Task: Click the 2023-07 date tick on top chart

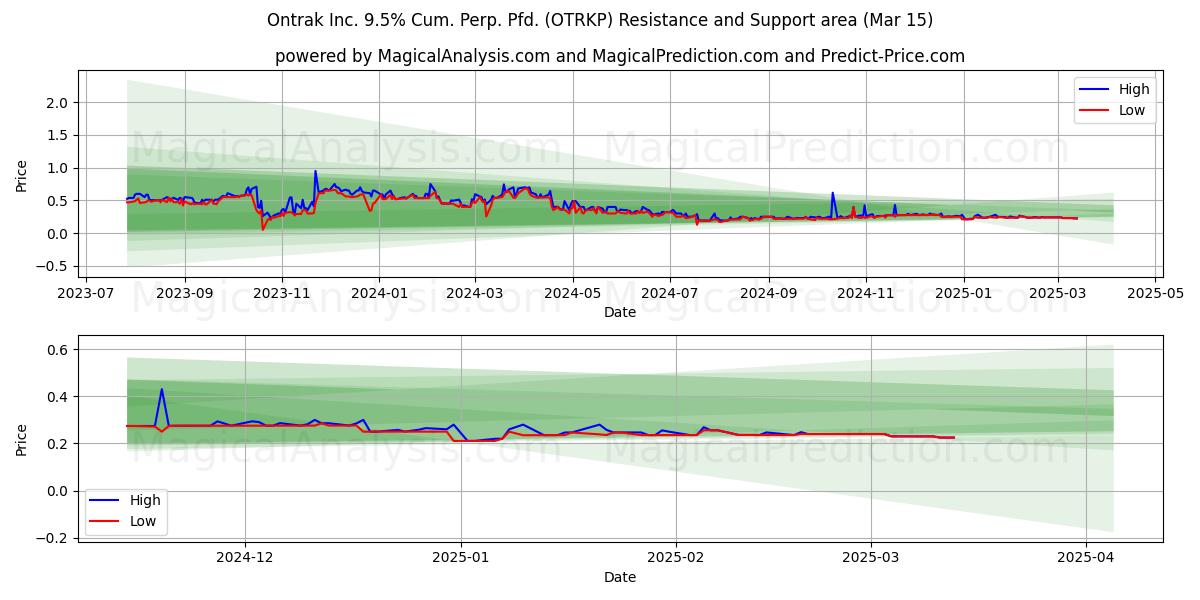Action: pos(87,295)
